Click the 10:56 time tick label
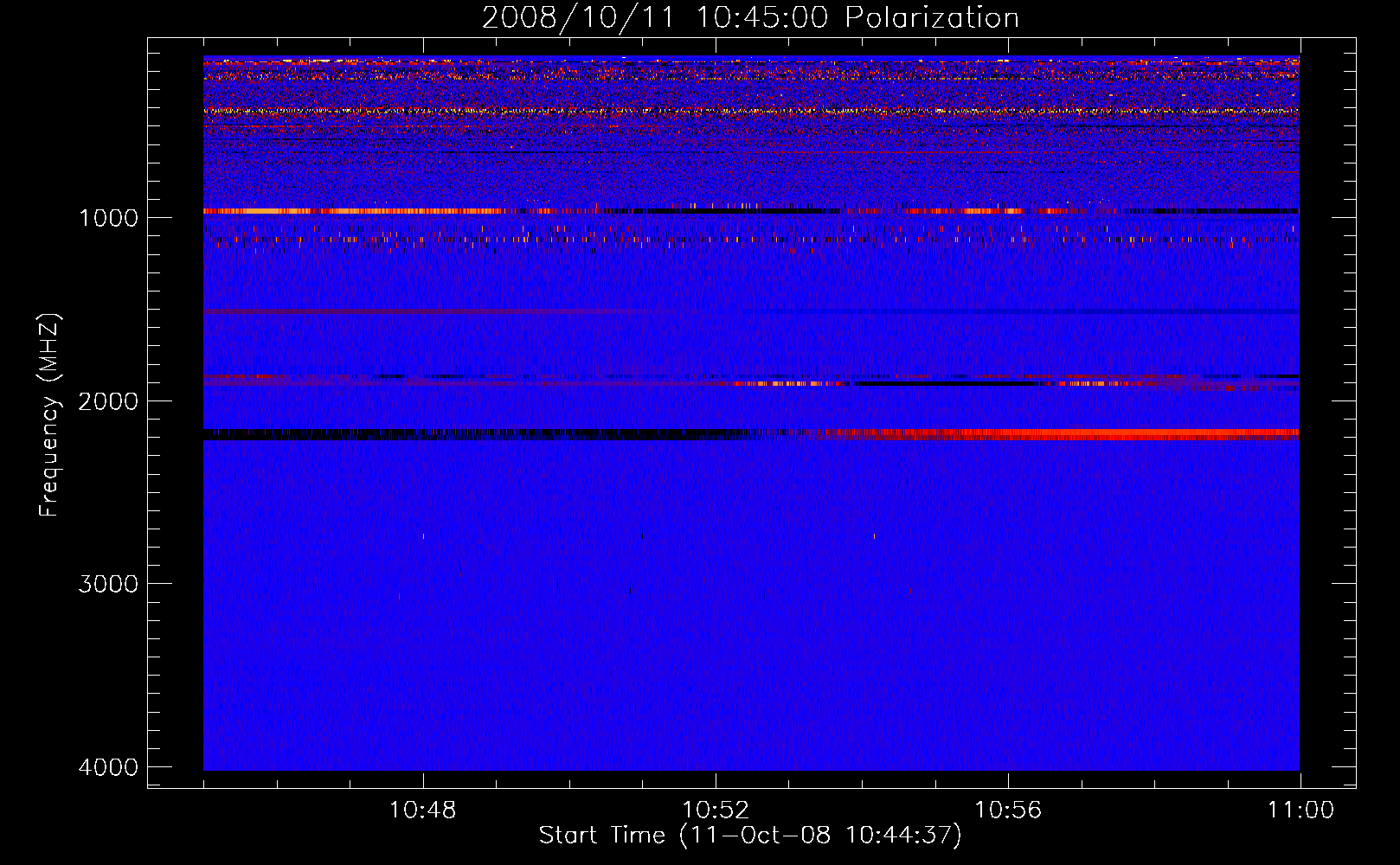The height and width of the screenshot is (865, 1400). pyautogui.click(x=1008, y=811)
